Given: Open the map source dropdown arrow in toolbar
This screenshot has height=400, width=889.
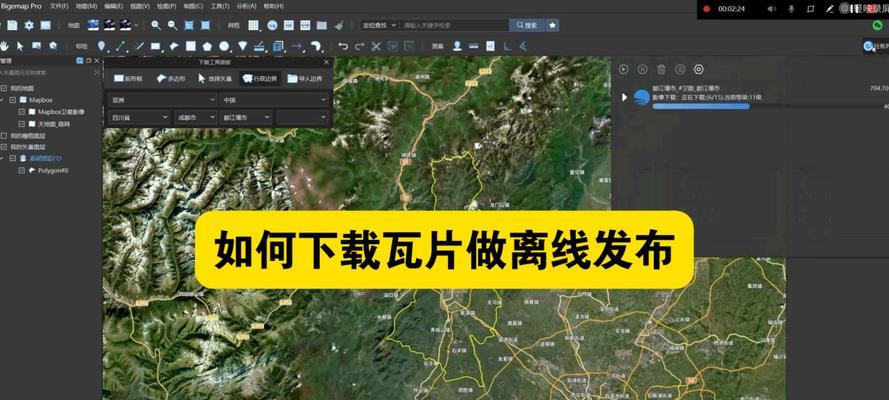Looking at the screenshot, I should click(137, 25).
